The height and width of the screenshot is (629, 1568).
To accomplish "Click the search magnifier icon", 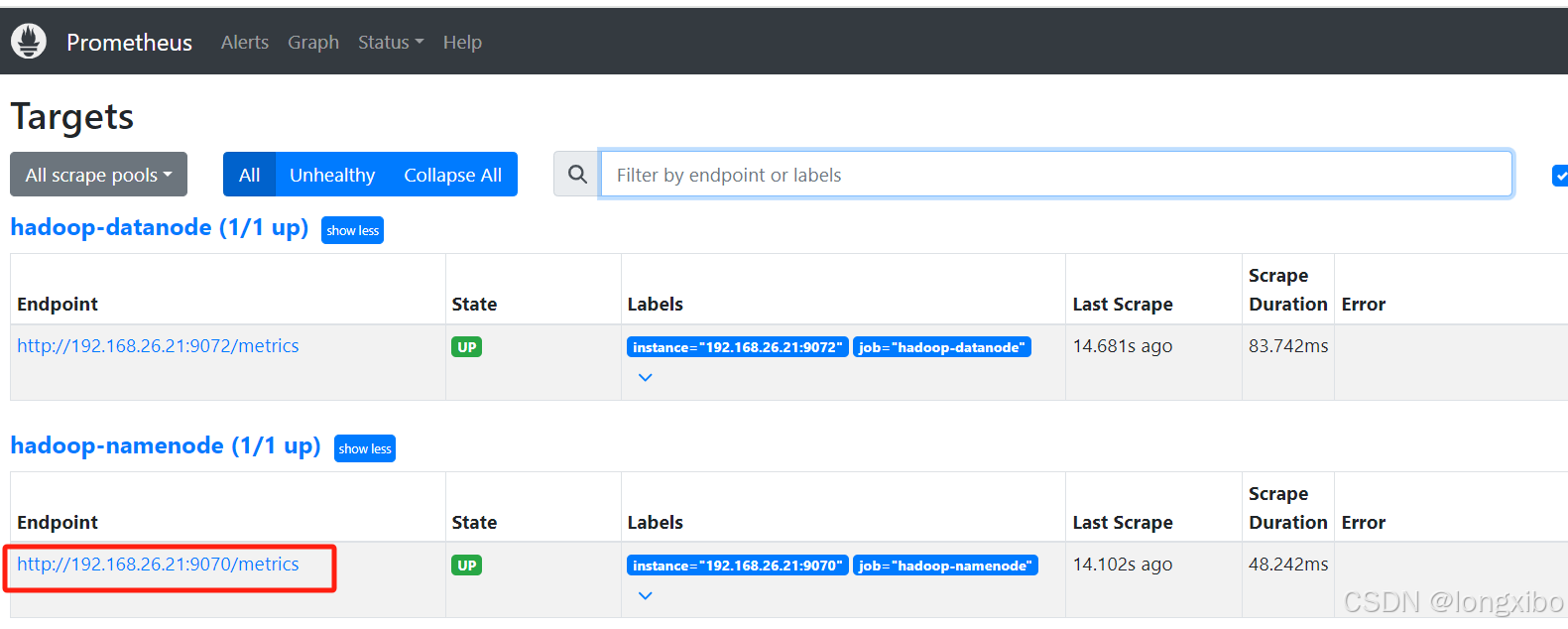I will 577,175.
